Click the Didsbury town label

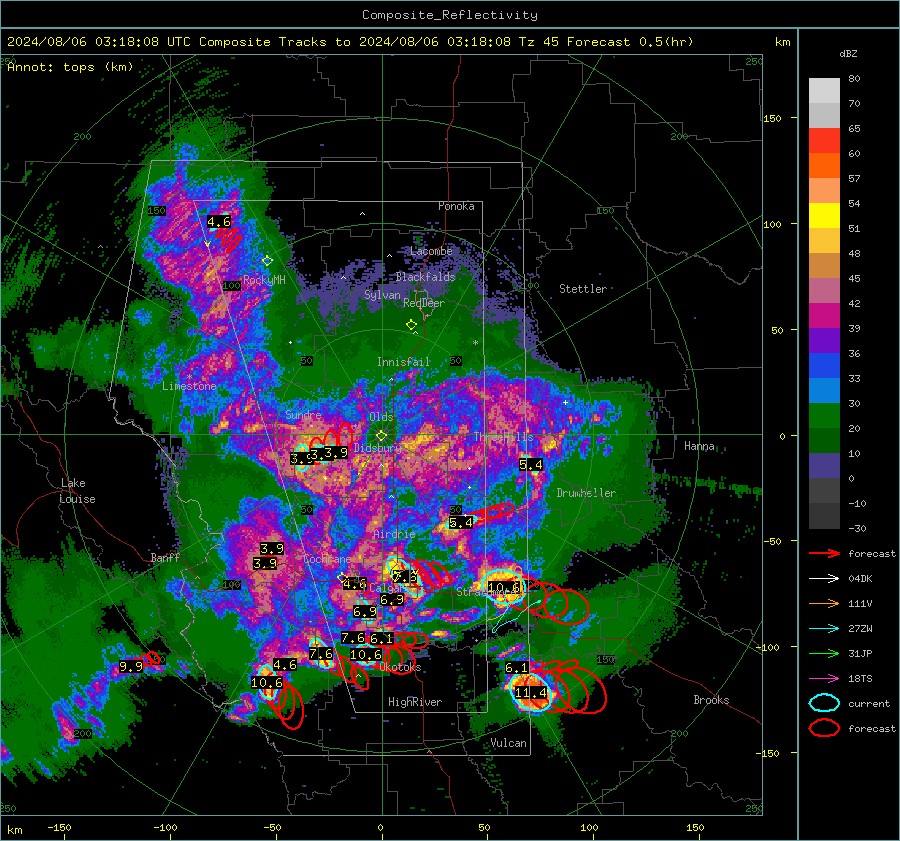(378, 448)
